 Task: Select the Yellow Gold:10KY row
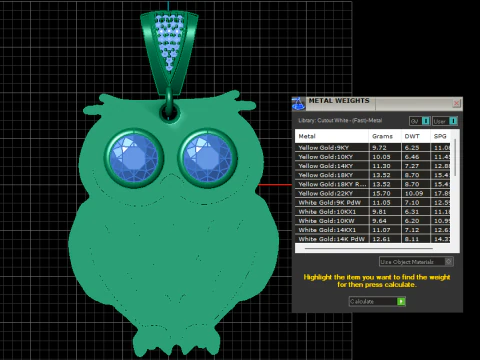tap(372, 157)
